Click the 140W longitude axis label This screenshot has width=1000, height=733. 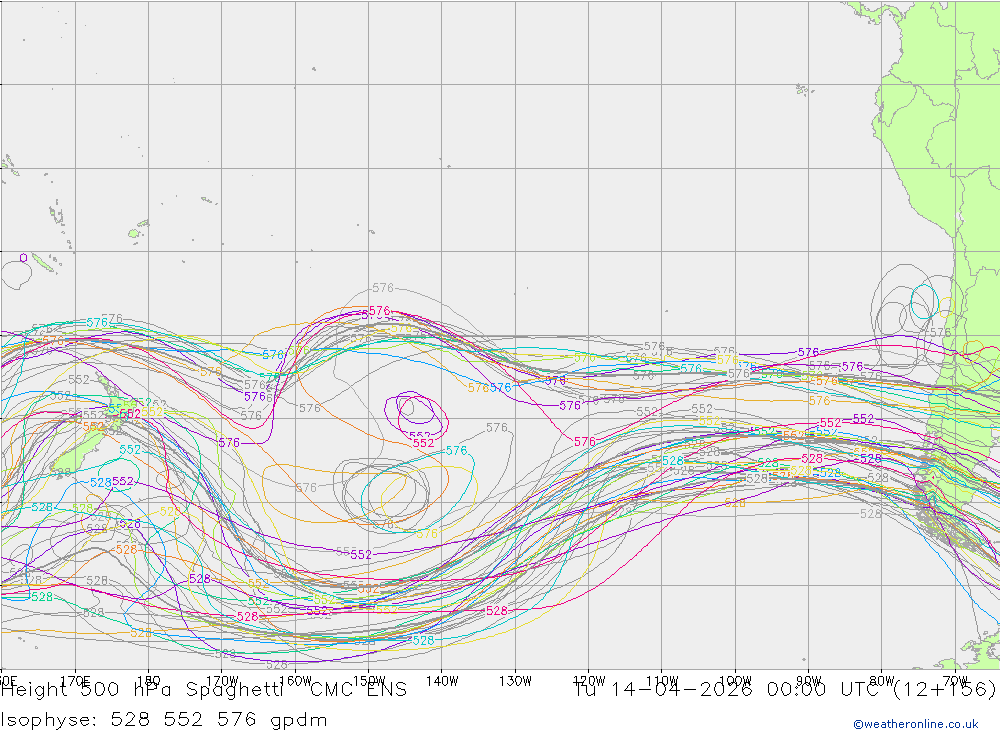click(x=442, y=681)
